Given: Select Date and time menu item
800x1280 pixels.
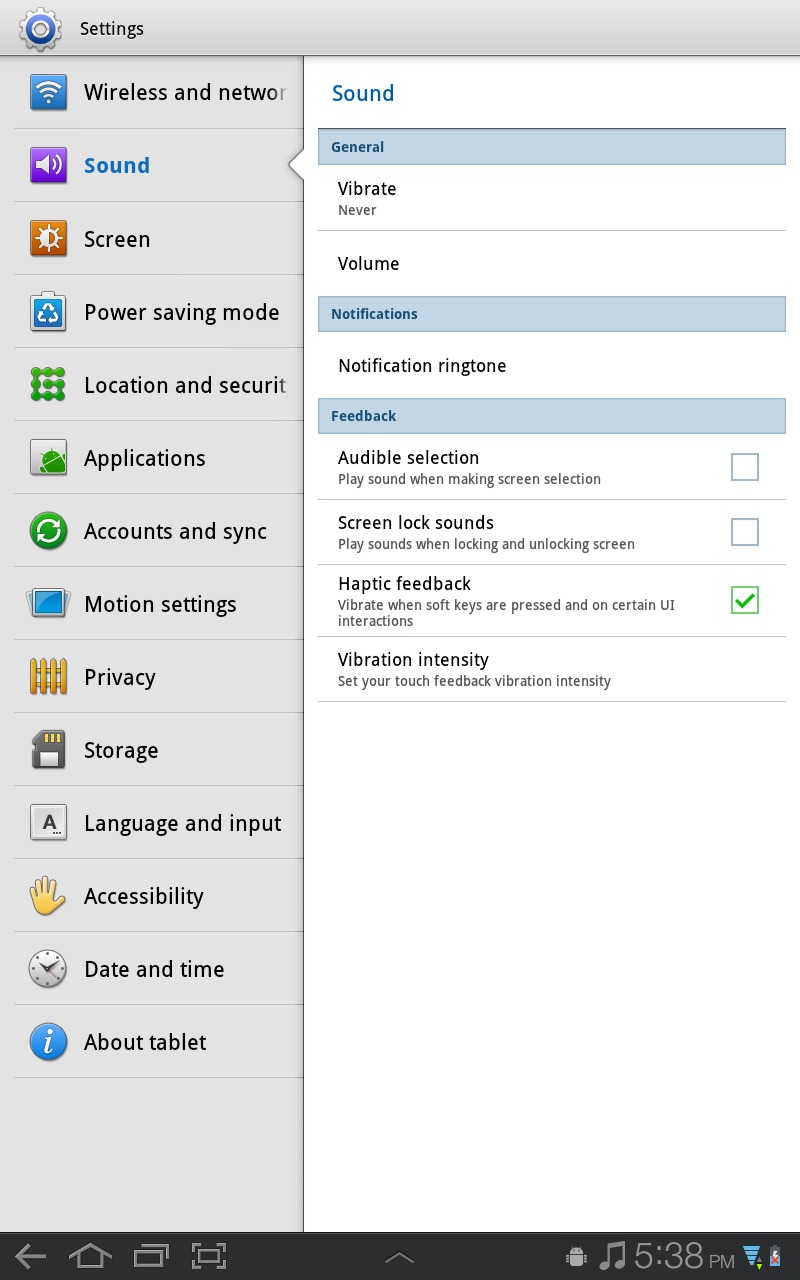Looking at the screenshot, I should 159,969.
